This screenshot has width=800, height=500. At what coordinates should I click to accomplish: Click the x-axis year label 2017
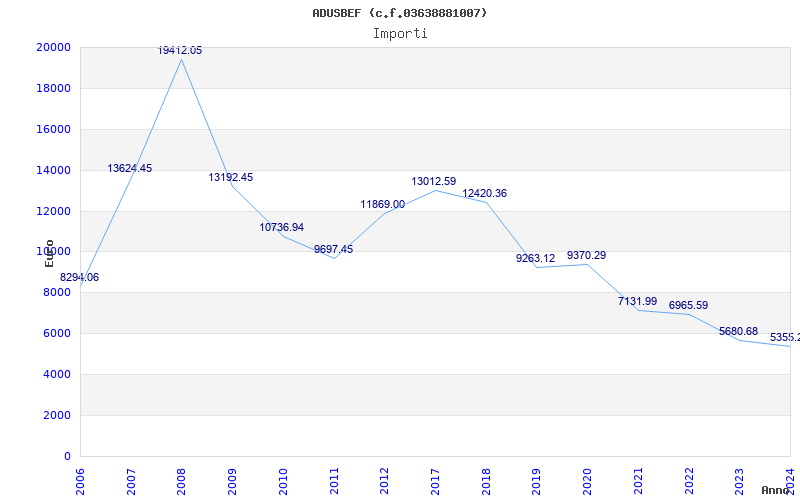pos(435,481)
